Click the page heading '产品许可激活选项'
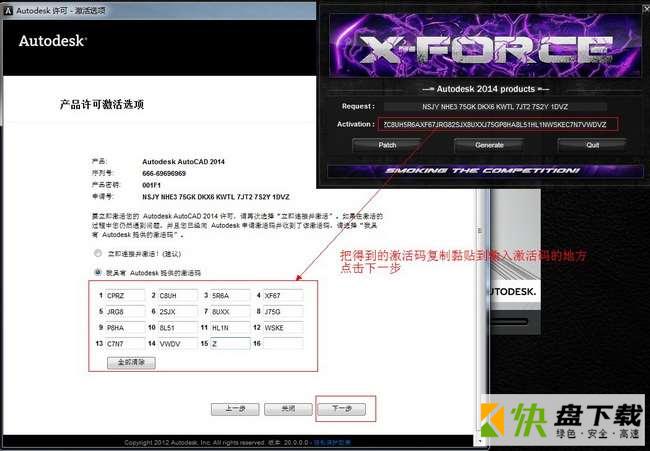The image size is (650, 451). (x=102, y=104)
